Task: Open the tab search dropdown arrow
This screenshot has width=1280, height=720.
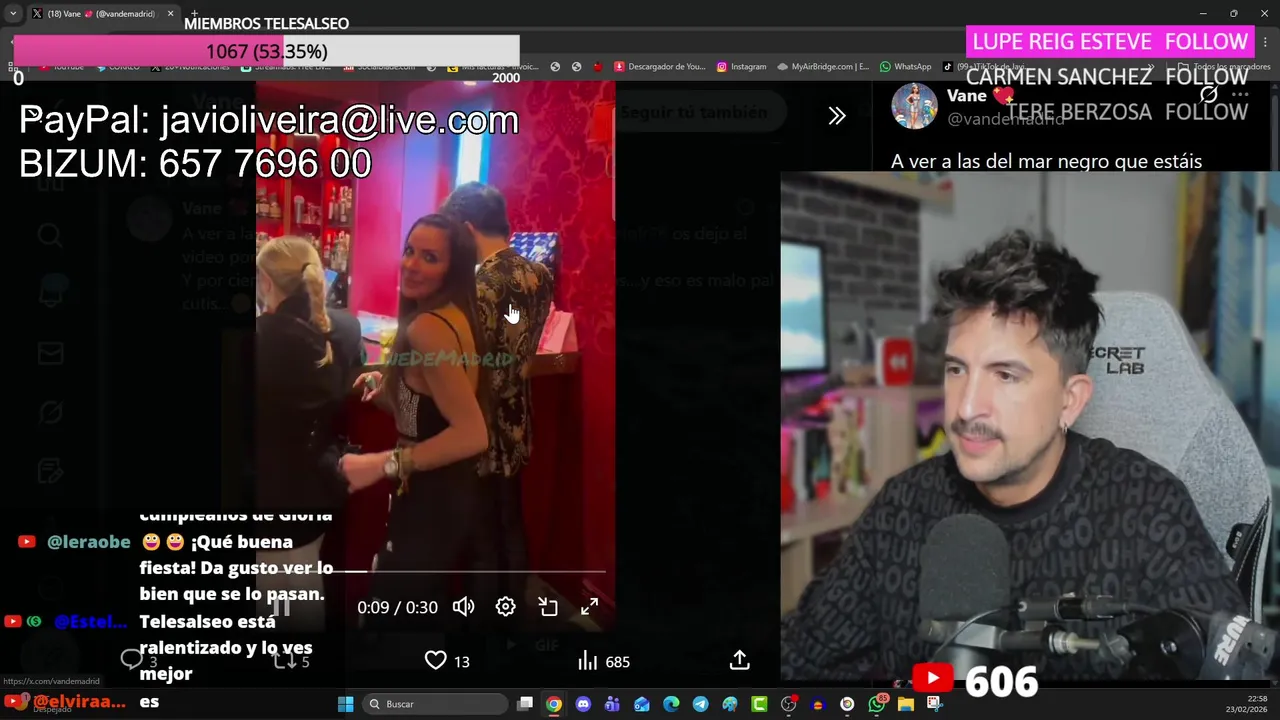Action: [x=12, y=14]
